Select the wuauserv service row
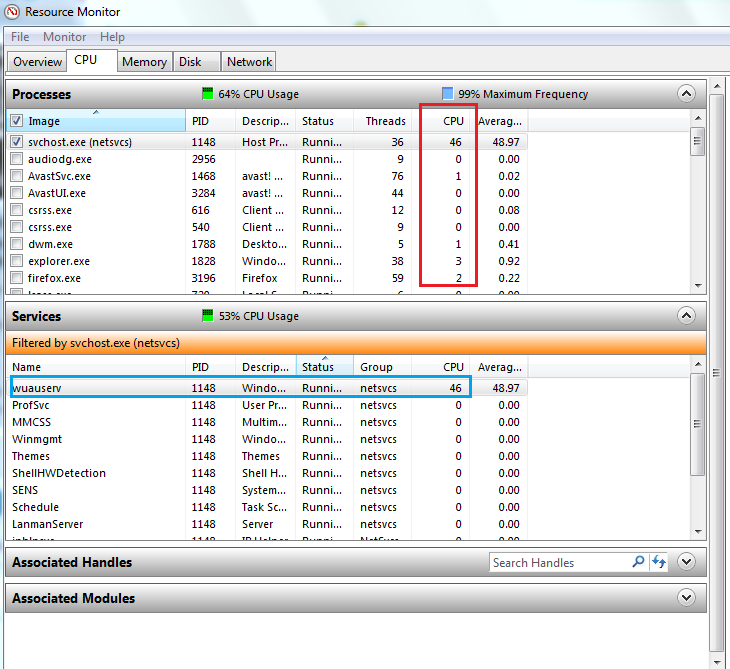 coord(267,388)
